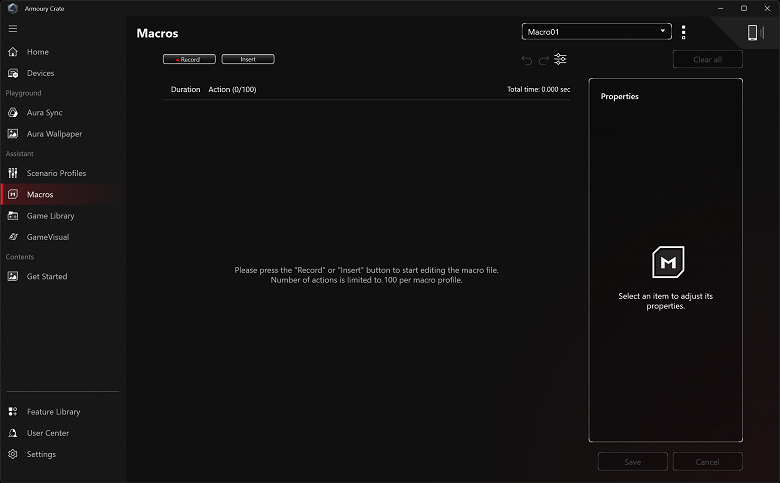Open Feature Library label
780x483 pixels.
pyautogui.click(x=53, y=412)
